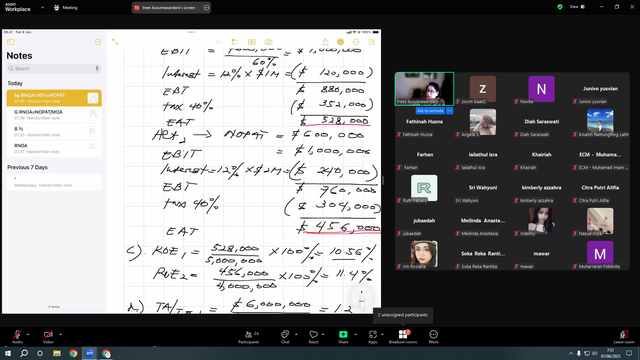Select Irin Rosiana participant tile

424,254
